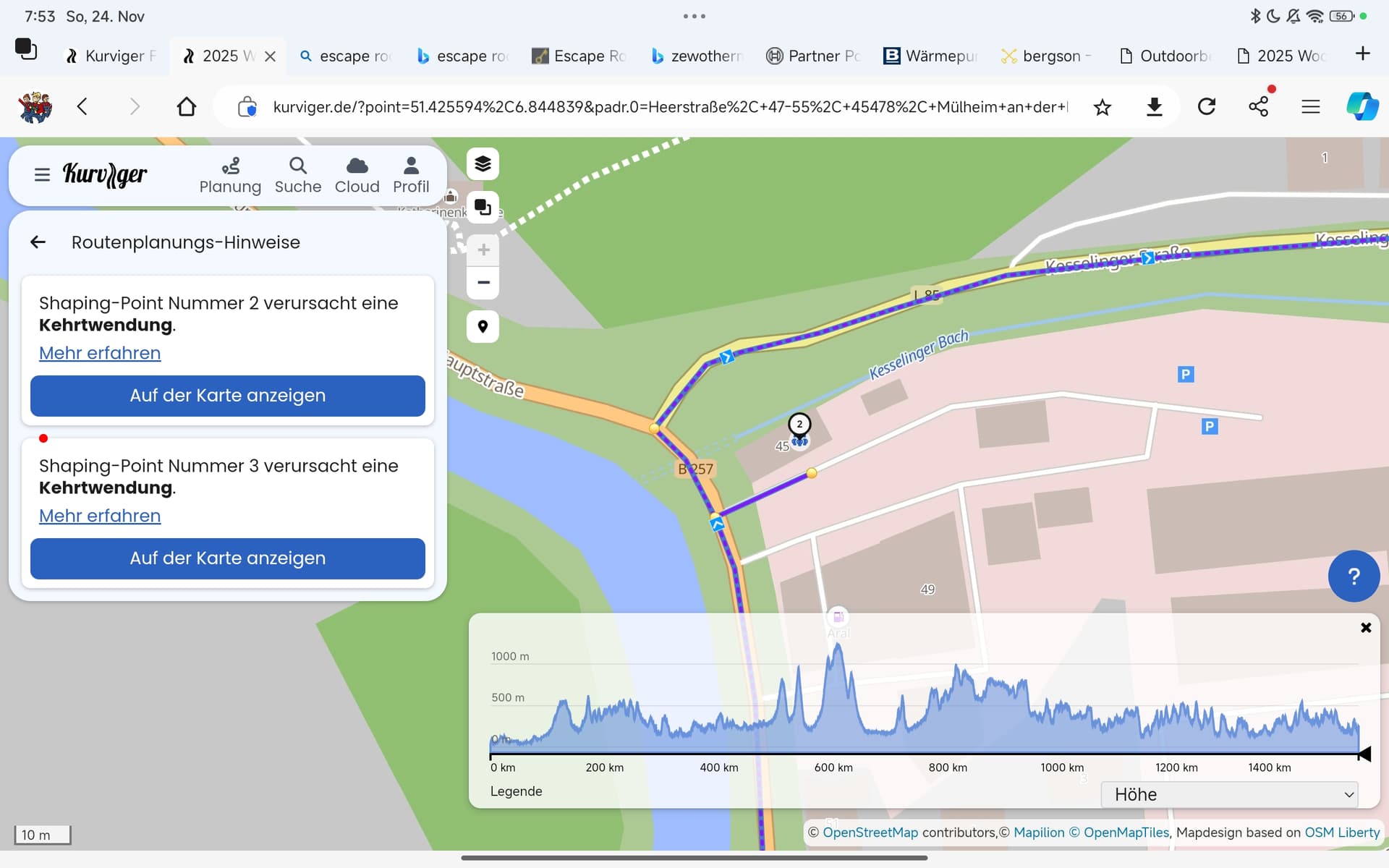Screen dimensions: 1389x868
Task: Open OpenMapTiles attribution link
Action: coord(1119,833)
